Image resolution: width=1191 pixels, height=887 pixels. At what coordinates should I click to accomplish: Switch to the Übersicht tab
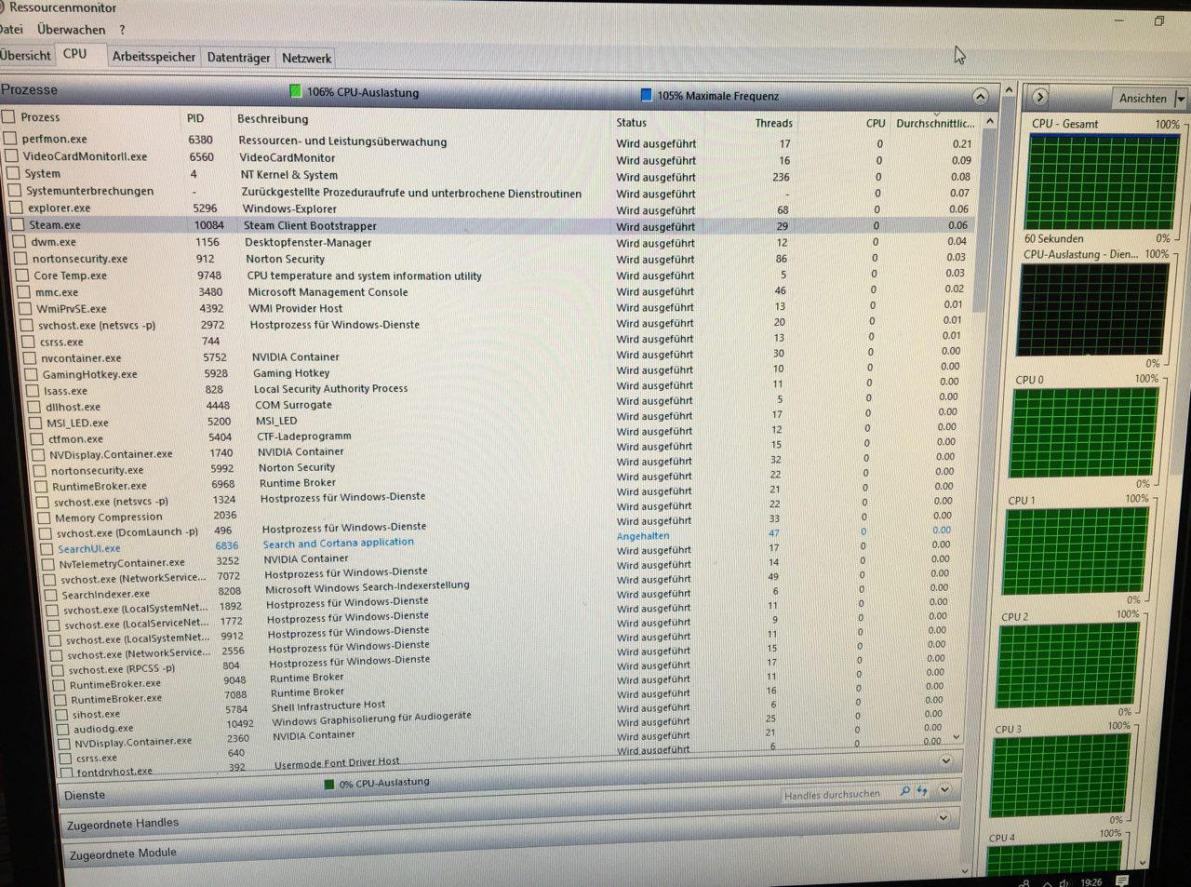tap(26, 55)
